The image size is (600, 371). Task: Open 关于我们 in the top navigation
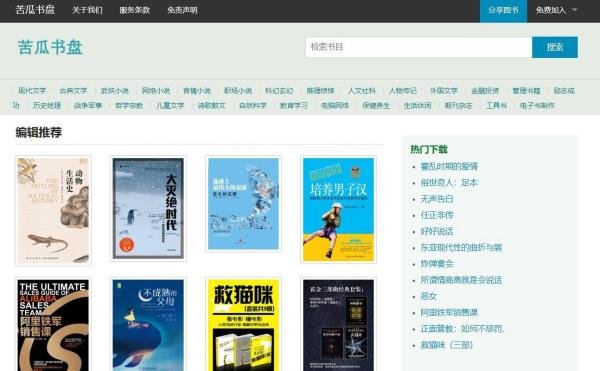(88, 10)
